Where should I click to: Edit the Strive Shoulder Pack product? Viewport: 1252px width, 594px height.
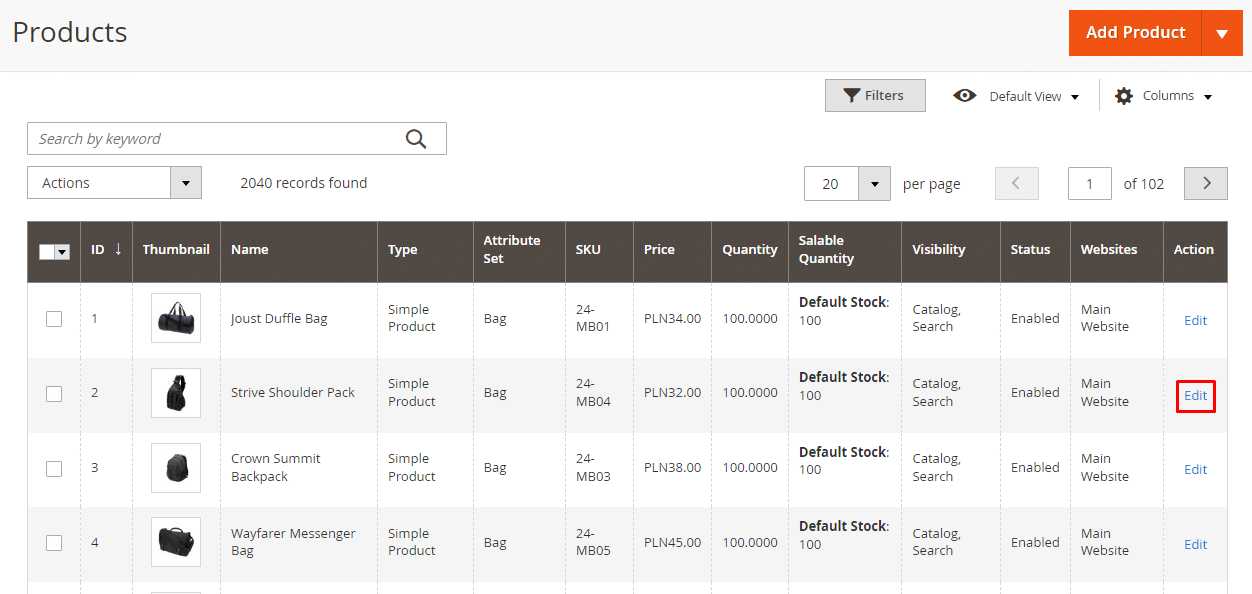[x=1195, y=395]
